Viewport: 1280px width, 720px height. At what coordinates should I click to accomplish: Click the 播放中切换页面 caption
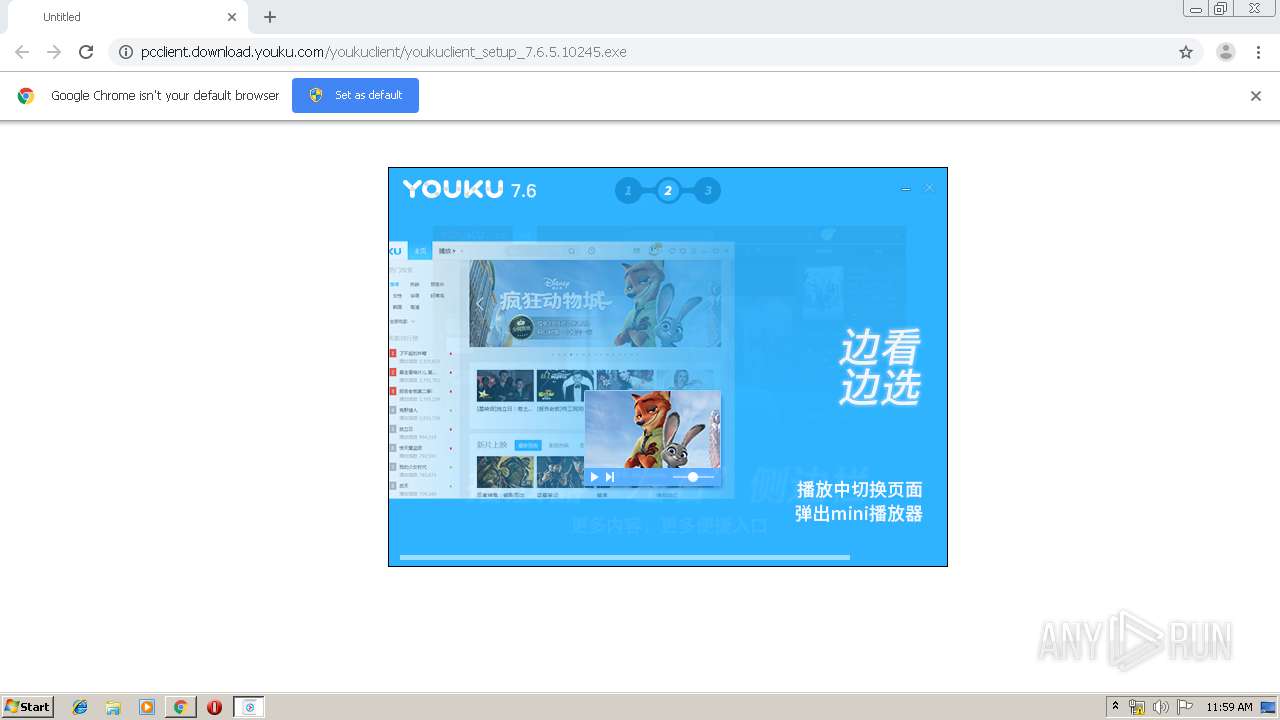(859, 489)
